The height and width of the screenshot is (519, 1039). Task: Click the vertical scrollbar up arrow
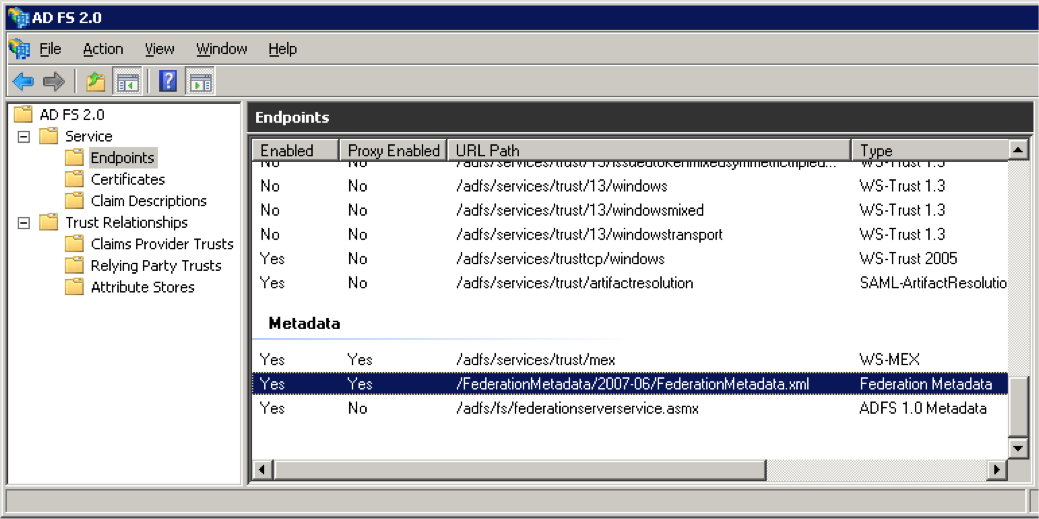1018,150
